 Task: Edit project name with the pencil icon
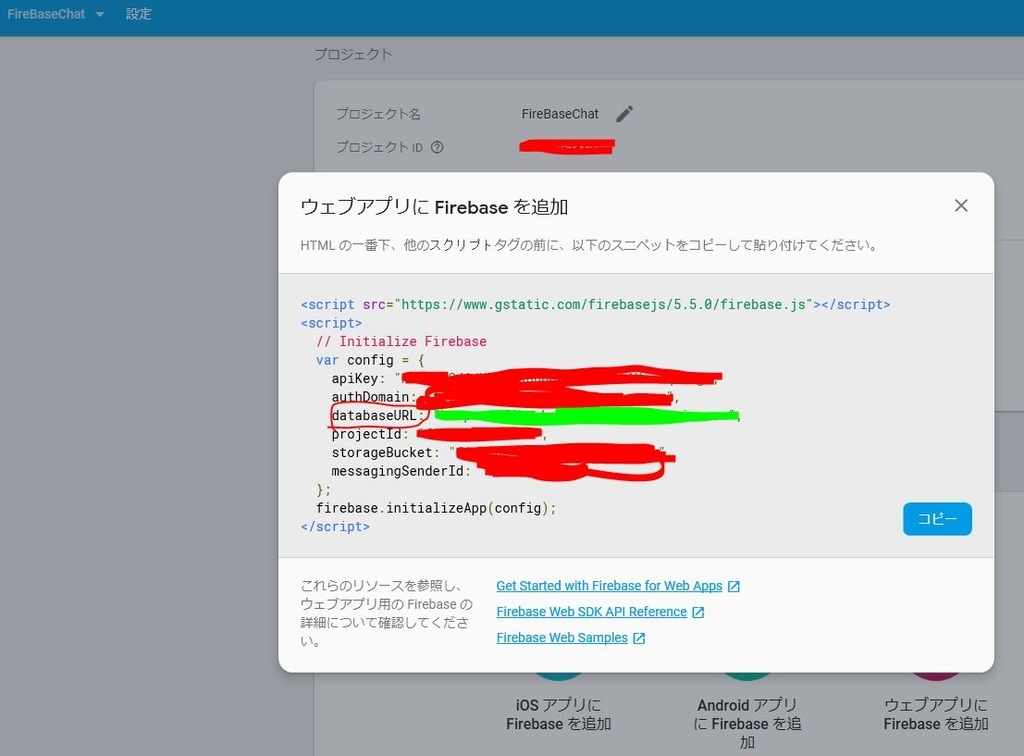pos(624,114)
